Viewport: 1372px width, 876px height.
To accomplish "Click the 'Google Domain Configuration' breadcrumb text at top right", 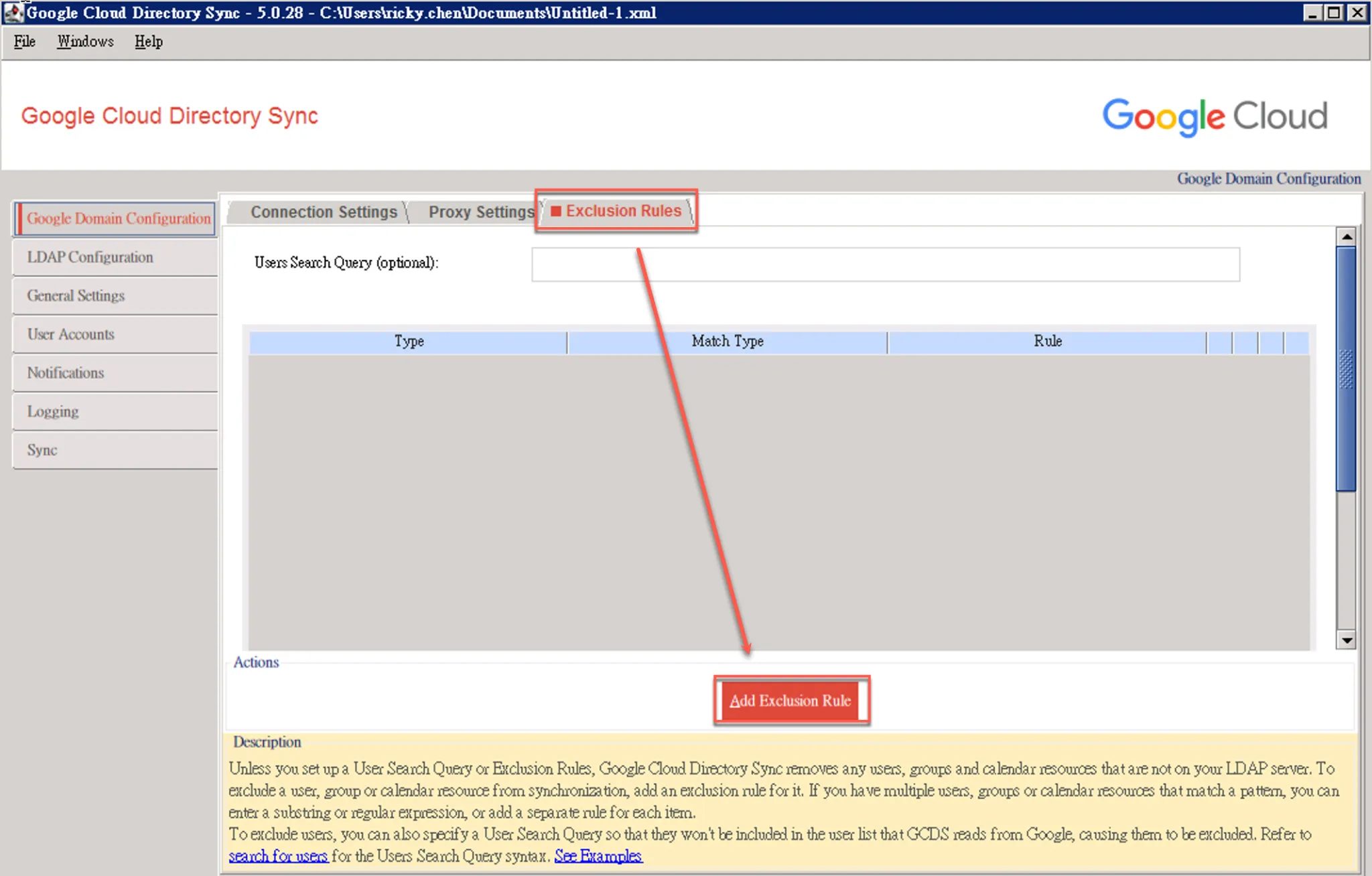I will tap(1269, 179).
